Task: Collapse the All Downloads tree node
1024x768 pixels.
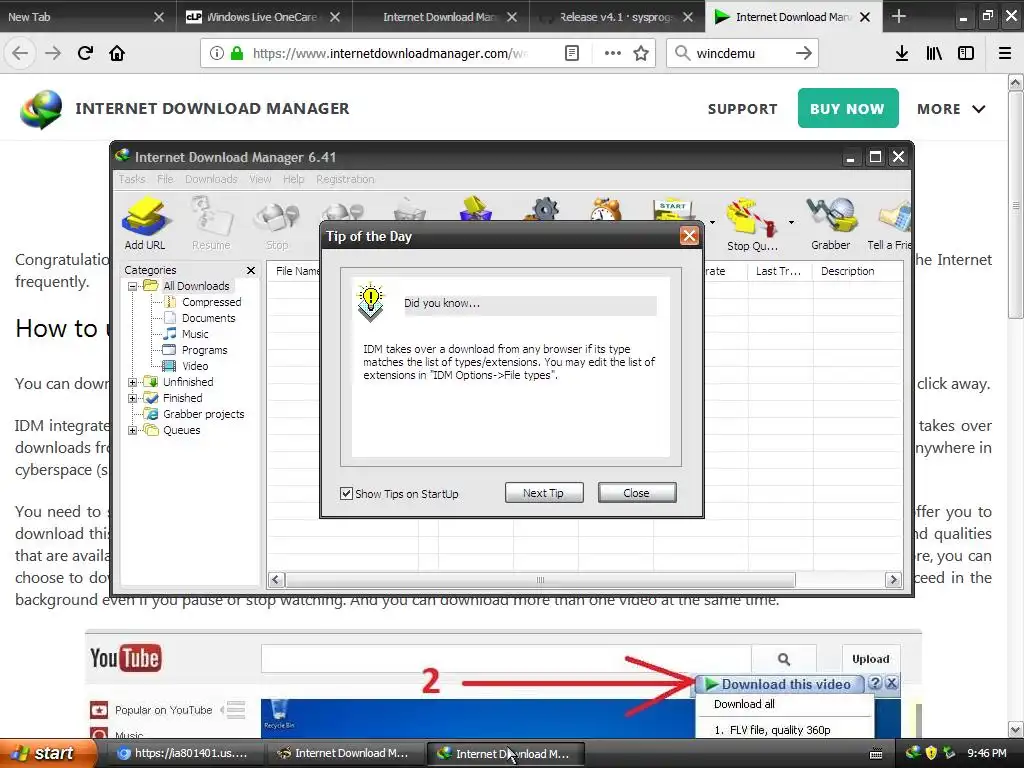Action: (133, 286)
